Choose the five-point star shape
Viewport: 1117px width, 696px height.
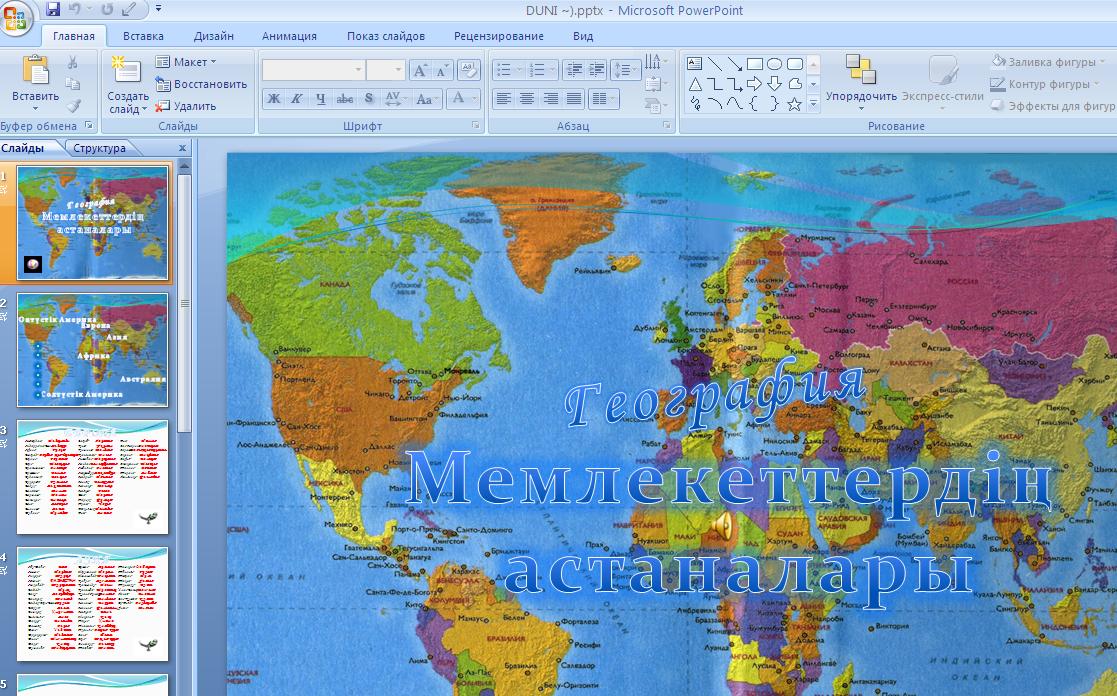tap(794, 105)
